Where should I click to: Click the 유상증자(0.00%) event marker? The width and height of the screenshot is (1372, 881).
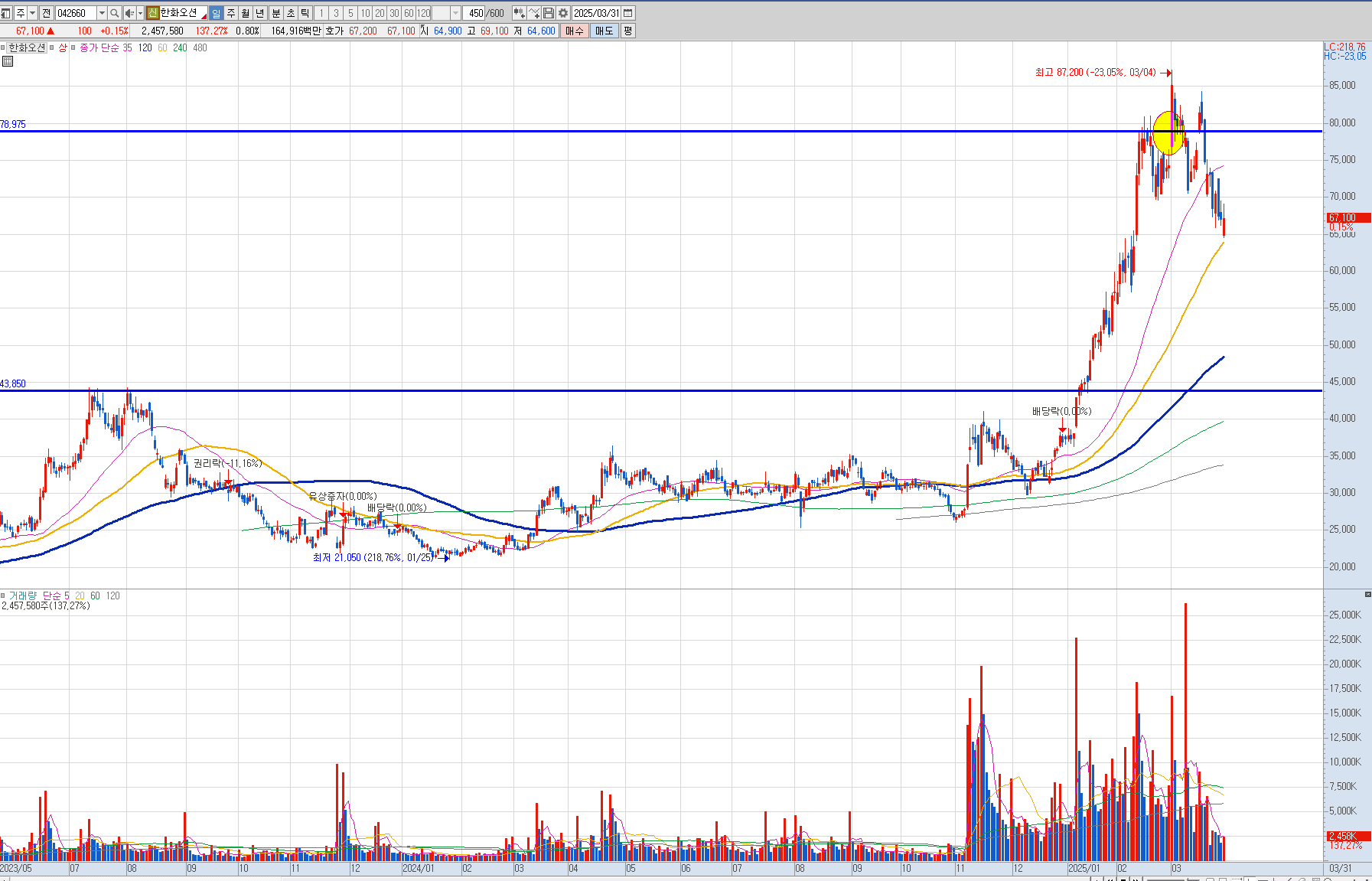(x=343, y=496)
